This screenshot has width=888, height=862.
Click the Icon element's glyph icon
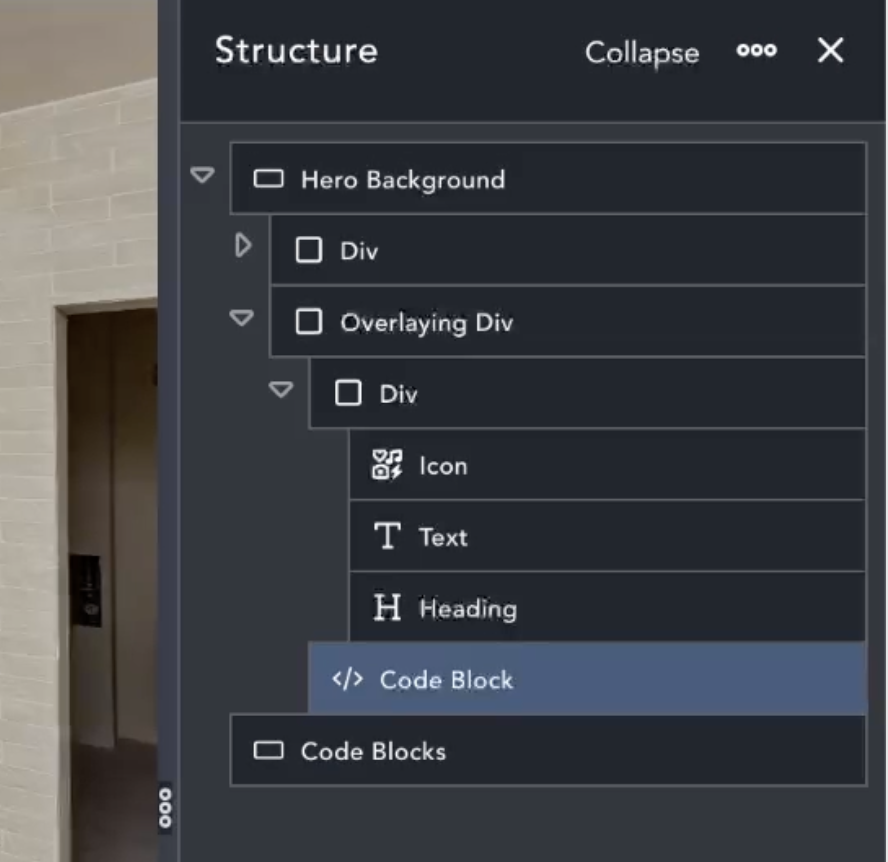pos(387,465)
